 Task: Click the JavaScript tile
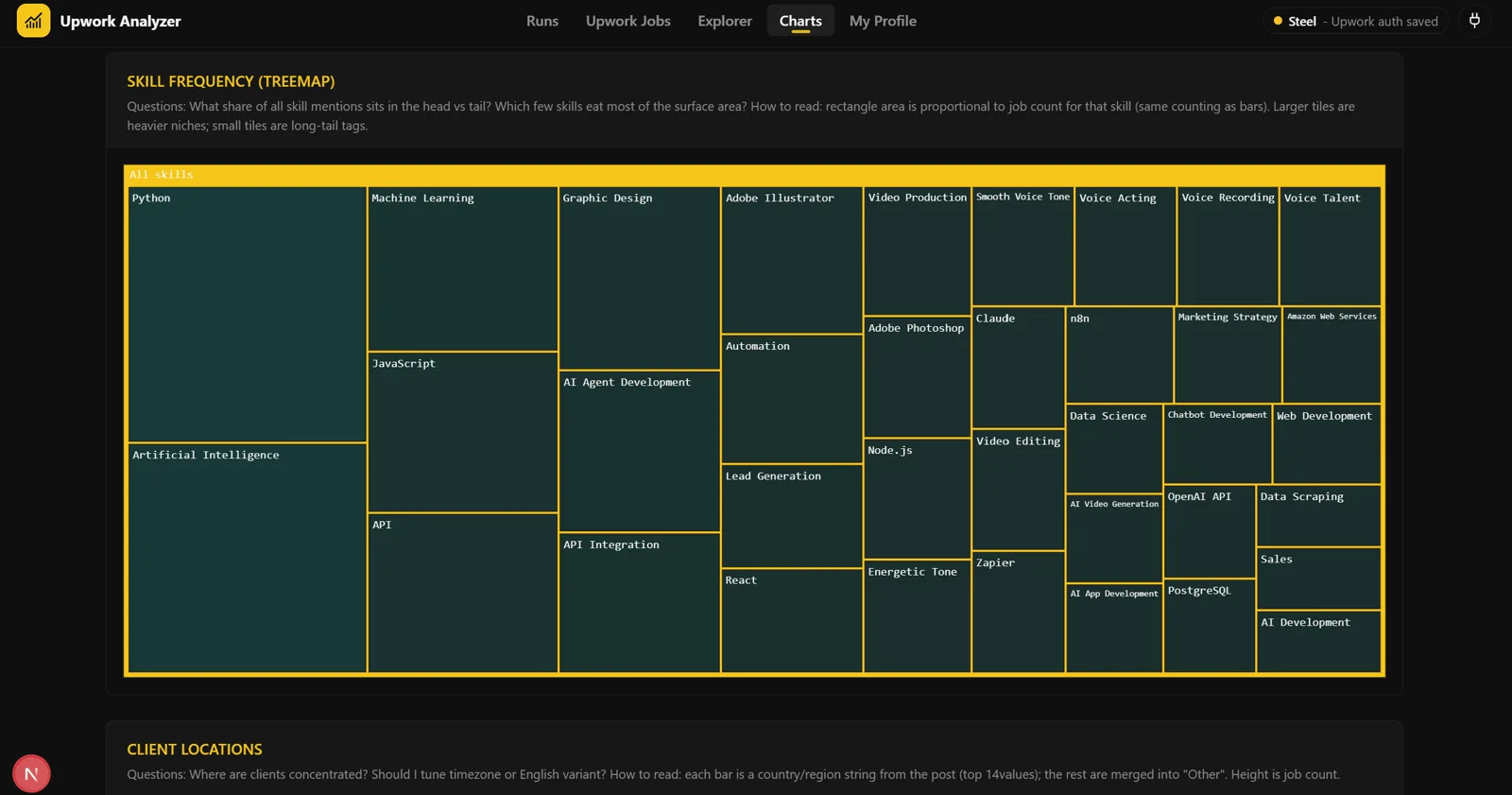tap(463, 433)
